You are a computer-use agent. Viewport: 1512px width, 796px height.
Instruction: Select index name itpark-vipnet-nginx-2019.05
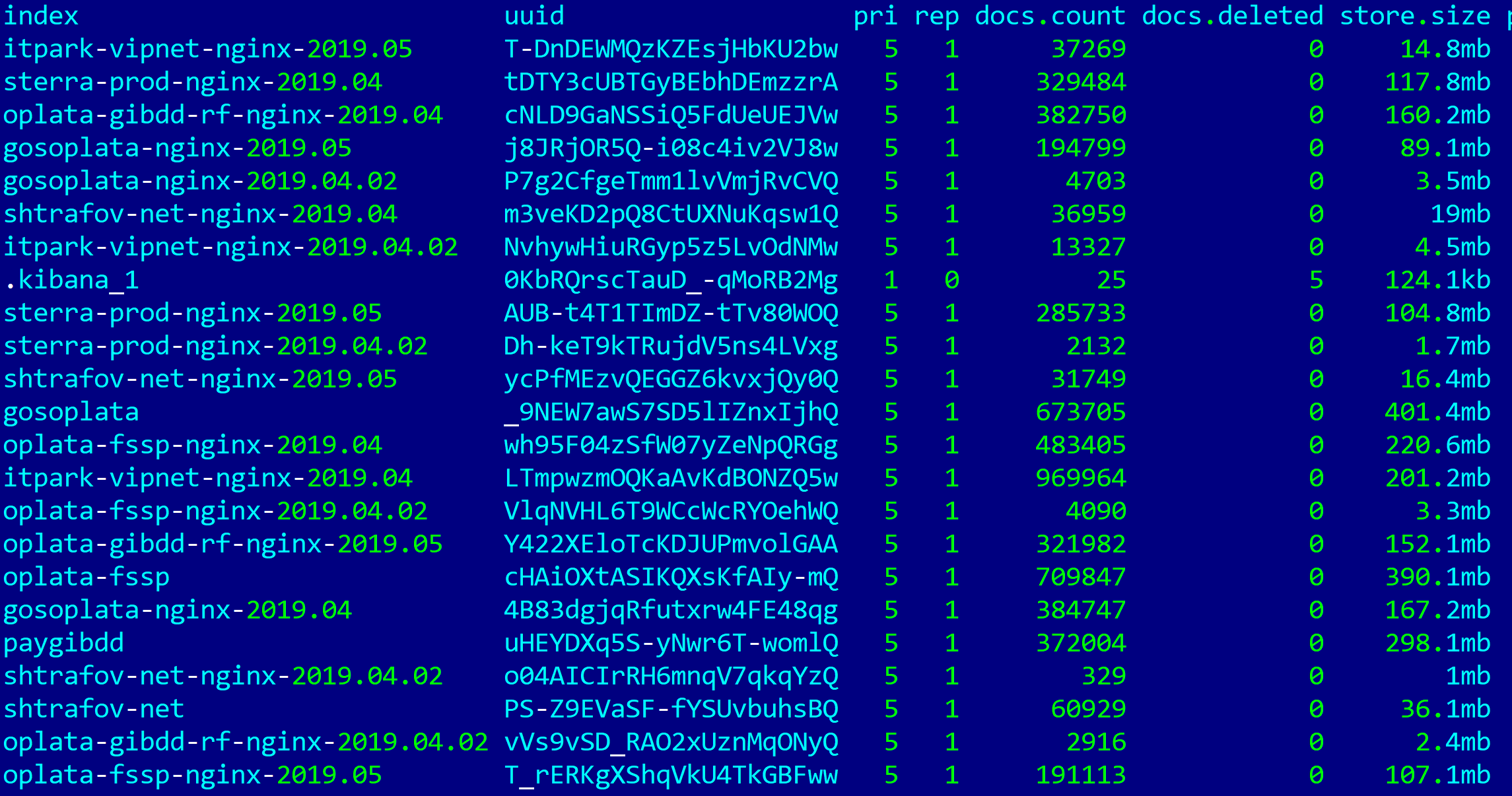click(x=208, y=49)
